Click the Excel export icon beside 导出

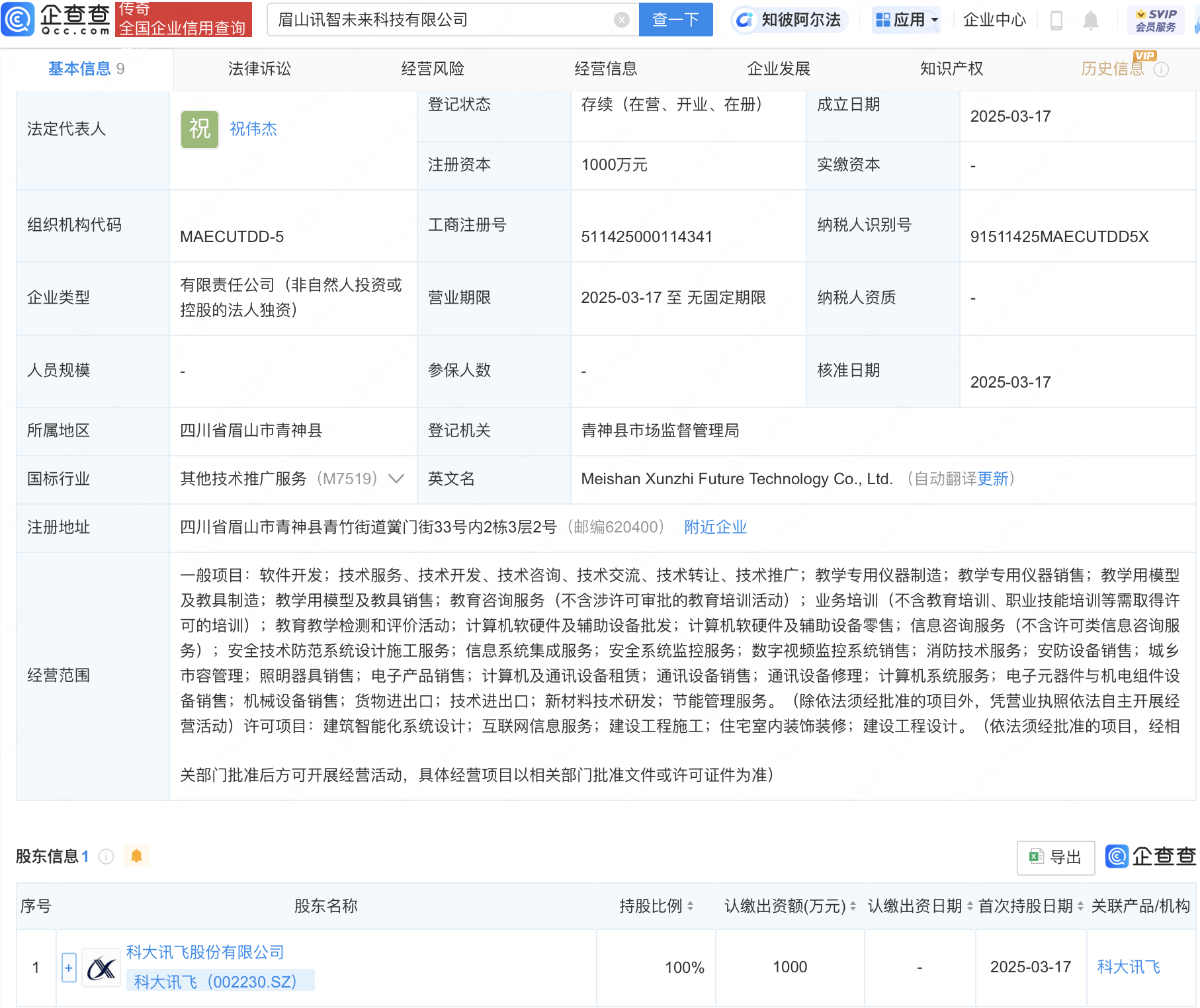click(1037, 857)
